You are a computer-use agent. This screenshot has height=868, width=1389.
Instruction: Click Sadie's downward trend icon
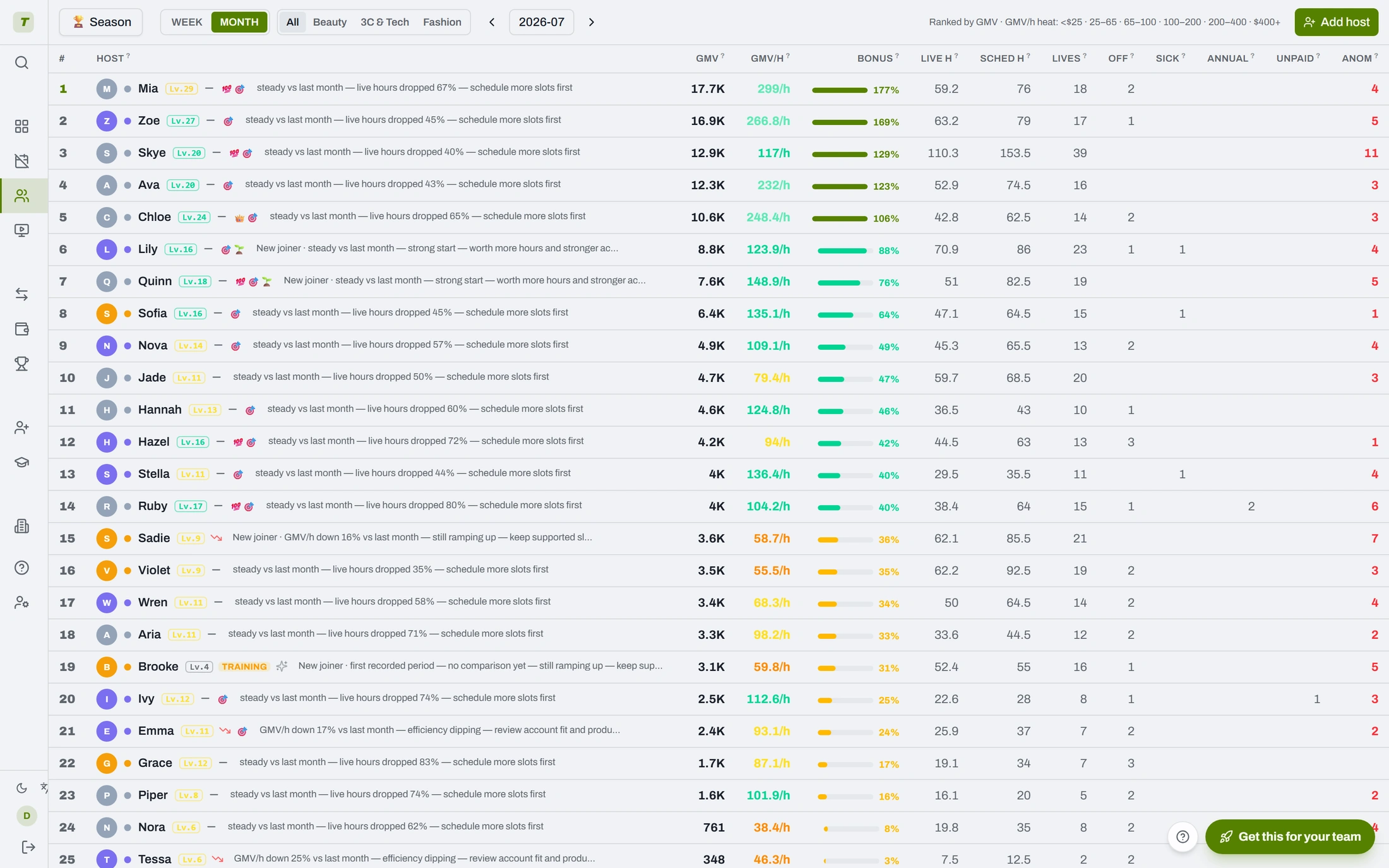(217, 538)
